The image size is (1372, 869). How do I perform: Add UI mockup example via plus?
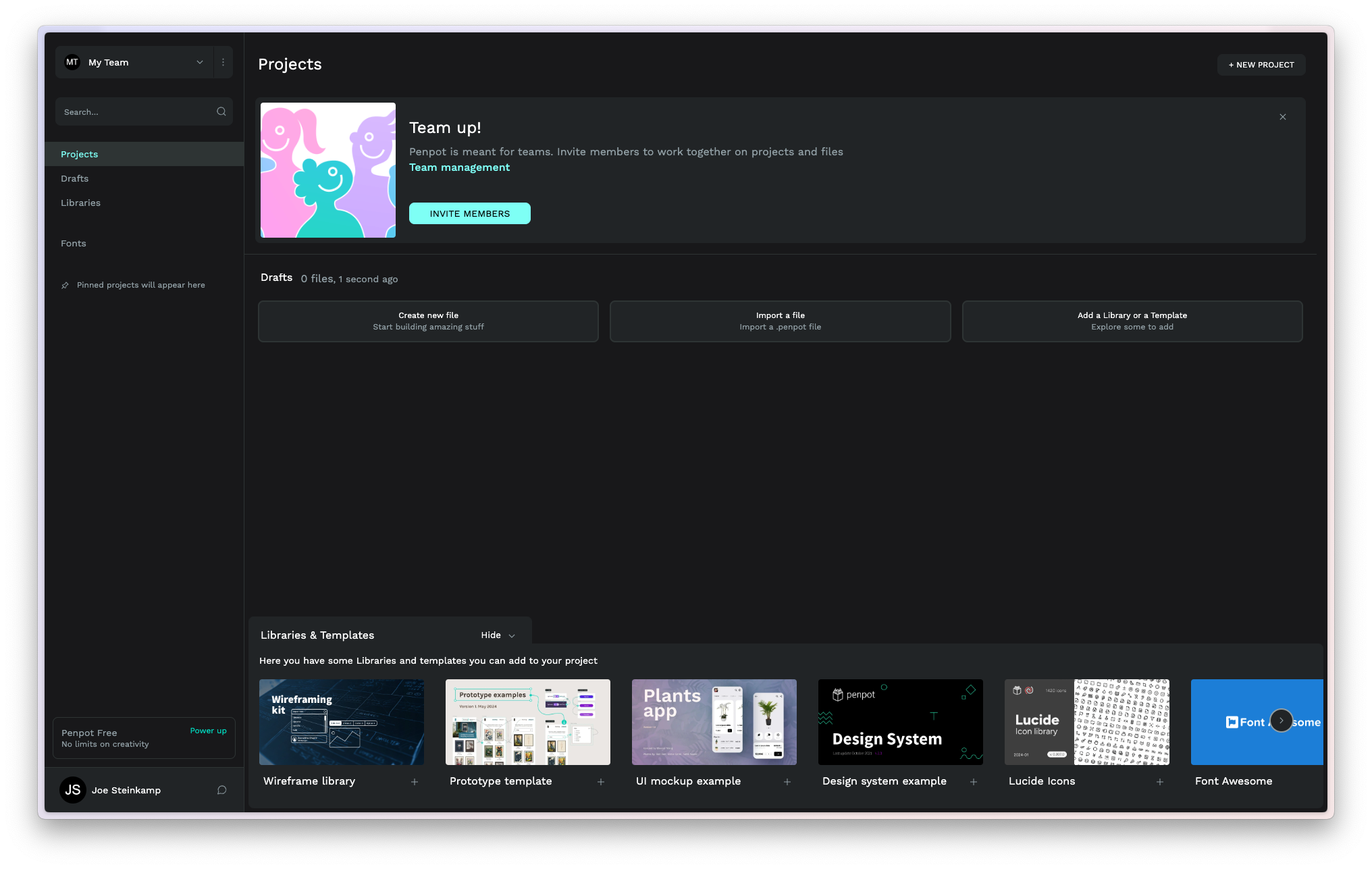(x=787, y=782)
